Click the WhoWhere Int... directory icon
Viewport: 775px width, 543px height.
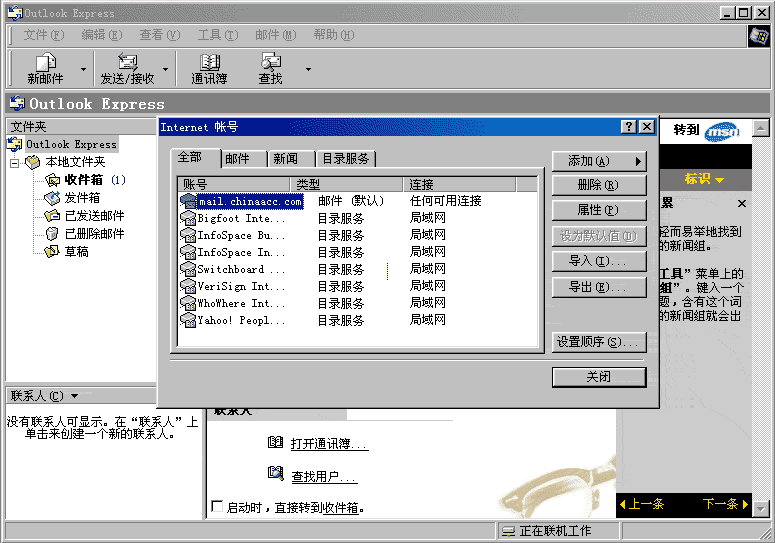(x=188, y=303)
